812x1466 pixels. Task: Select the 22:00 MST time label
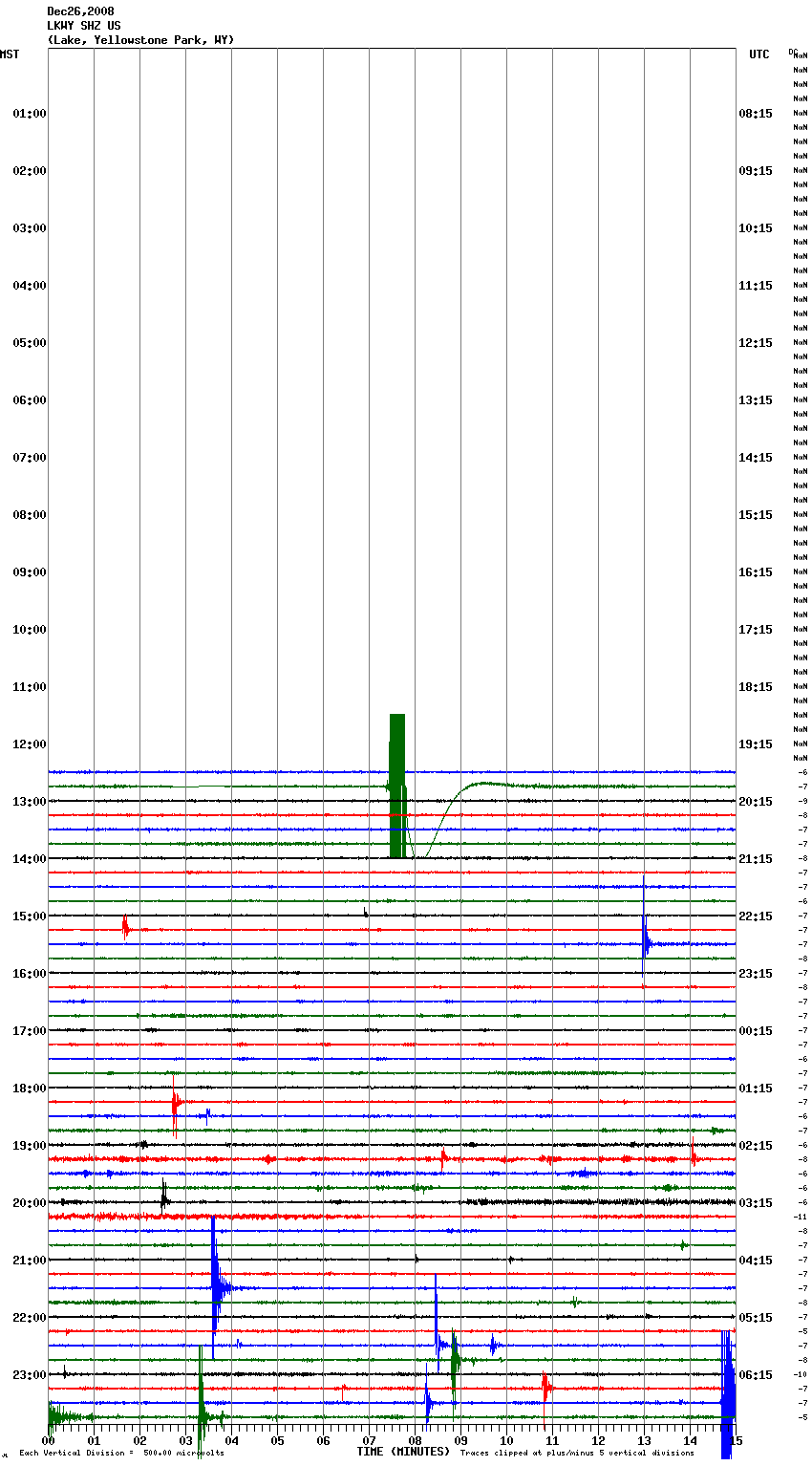click(x=30, y=1318)
